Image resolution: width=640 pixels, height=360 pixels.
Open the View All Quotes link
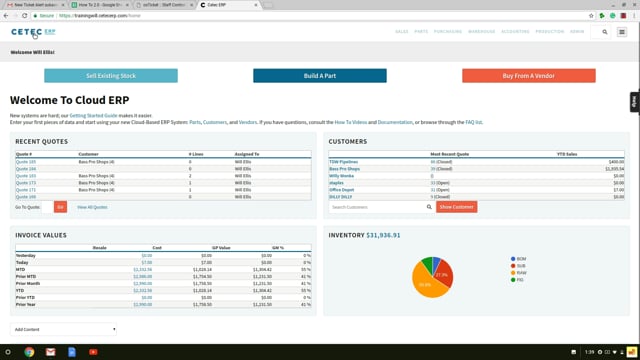92,207
